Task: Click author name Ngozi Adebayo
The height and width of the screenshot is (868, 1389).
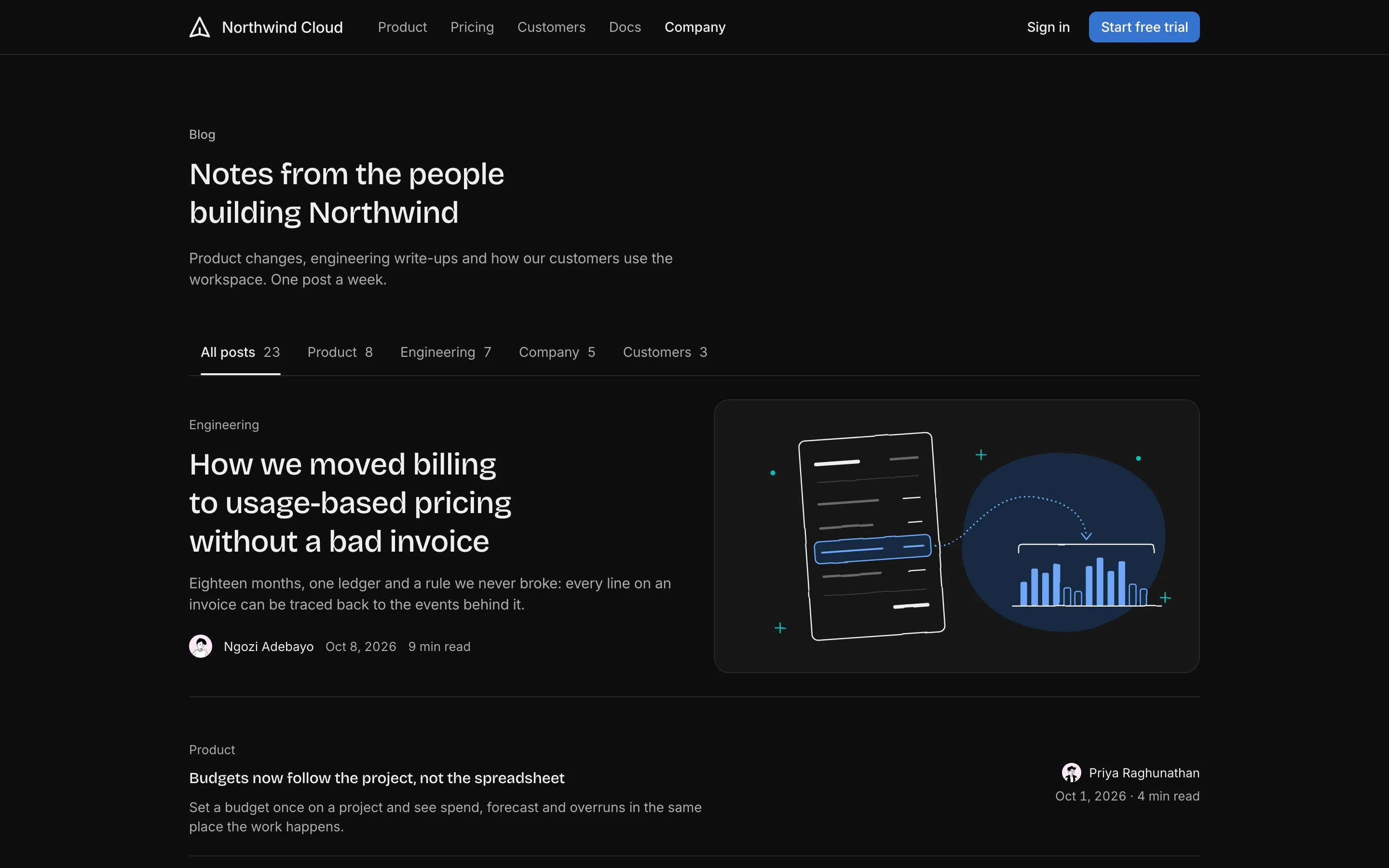Action: [x=269, y=646]
